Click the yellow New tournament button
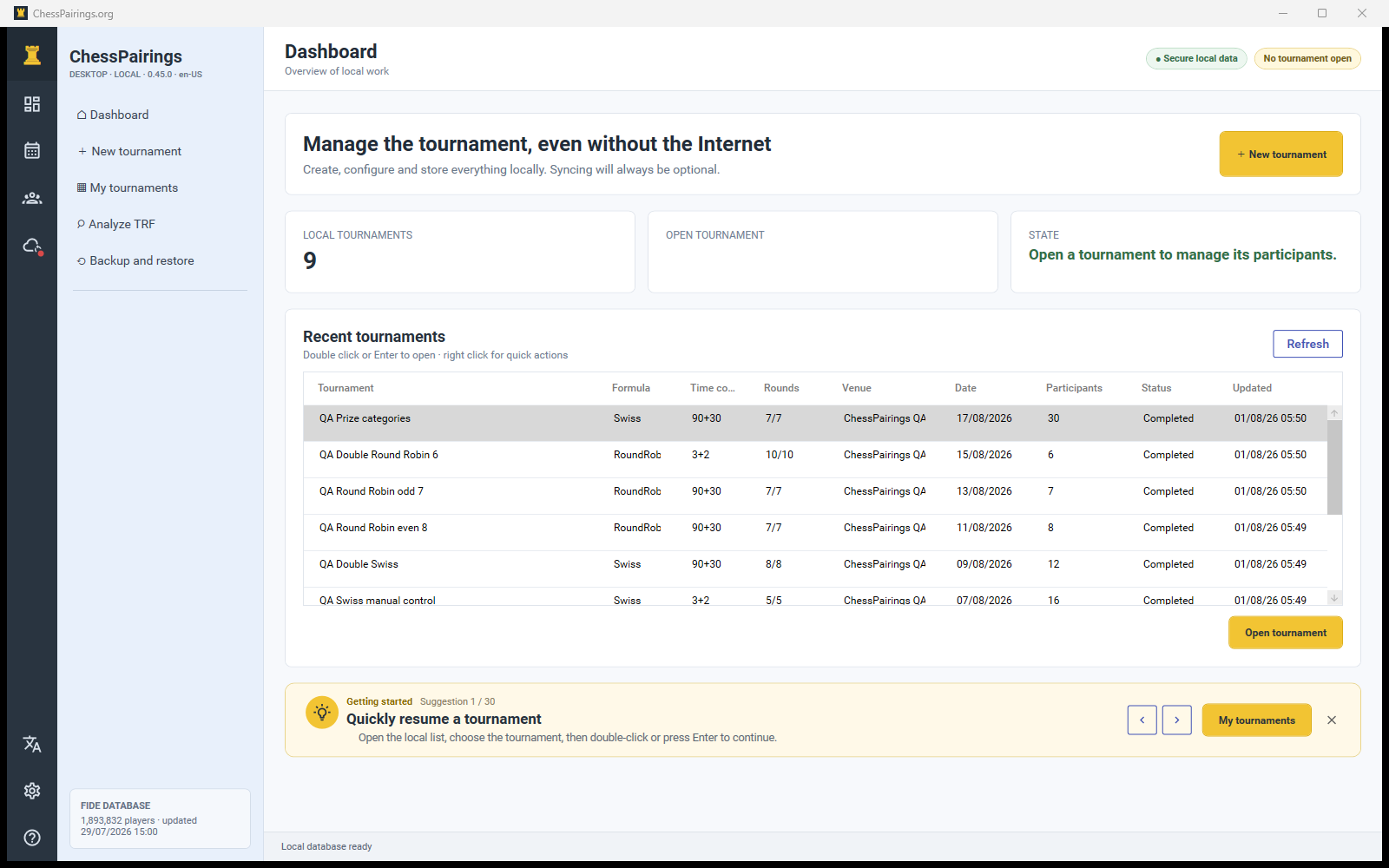Viewport: 1389px width, 868px height. pos(1281,155)
